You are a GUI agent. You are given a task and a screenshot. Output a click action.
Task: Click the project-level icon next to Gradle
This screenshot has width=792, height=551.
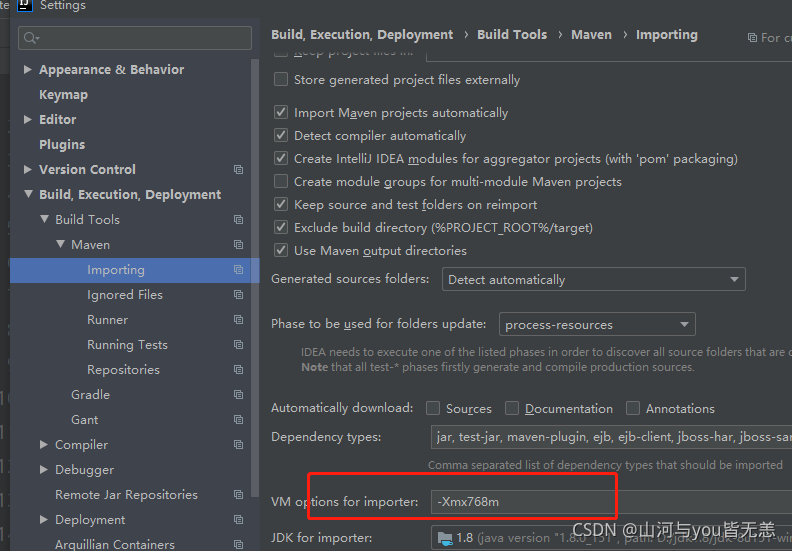(238, 394)
